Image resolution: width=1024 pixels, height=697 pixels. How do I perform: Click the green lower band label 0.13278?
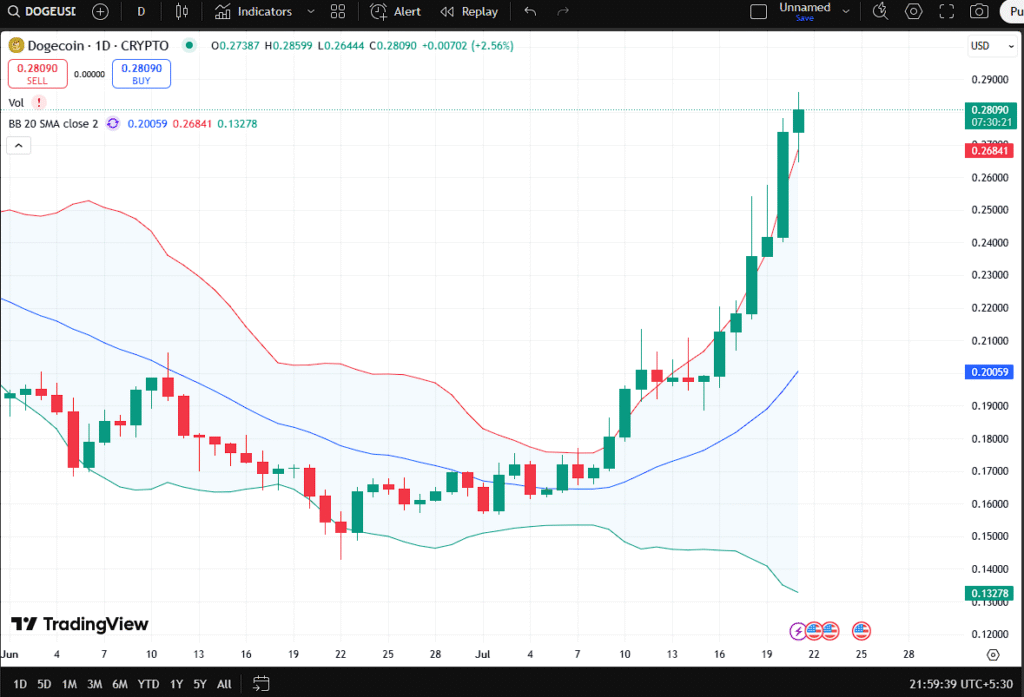click(x=990, y=593)
